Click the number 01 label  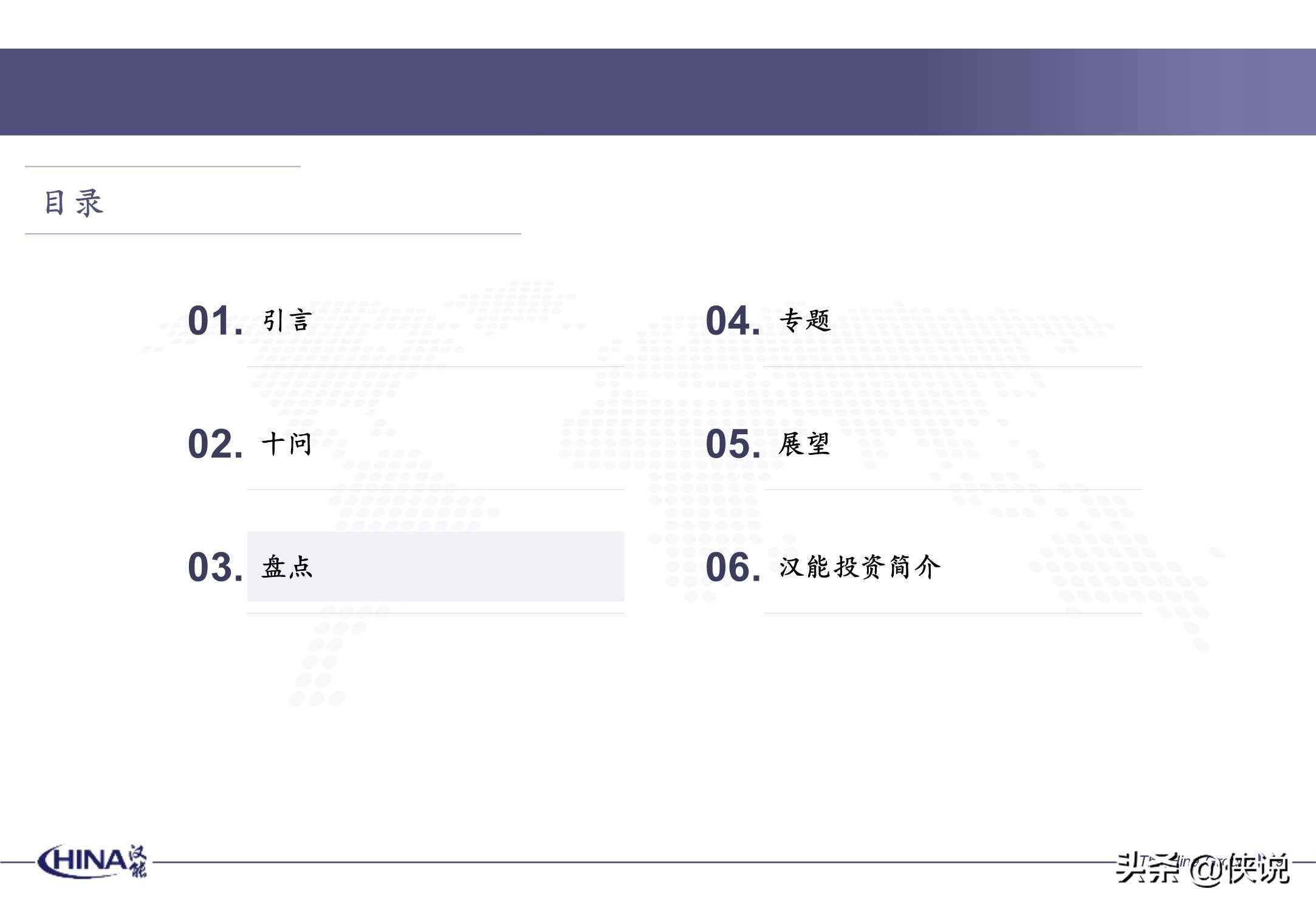pyautogui.click(x=215, y=321)
